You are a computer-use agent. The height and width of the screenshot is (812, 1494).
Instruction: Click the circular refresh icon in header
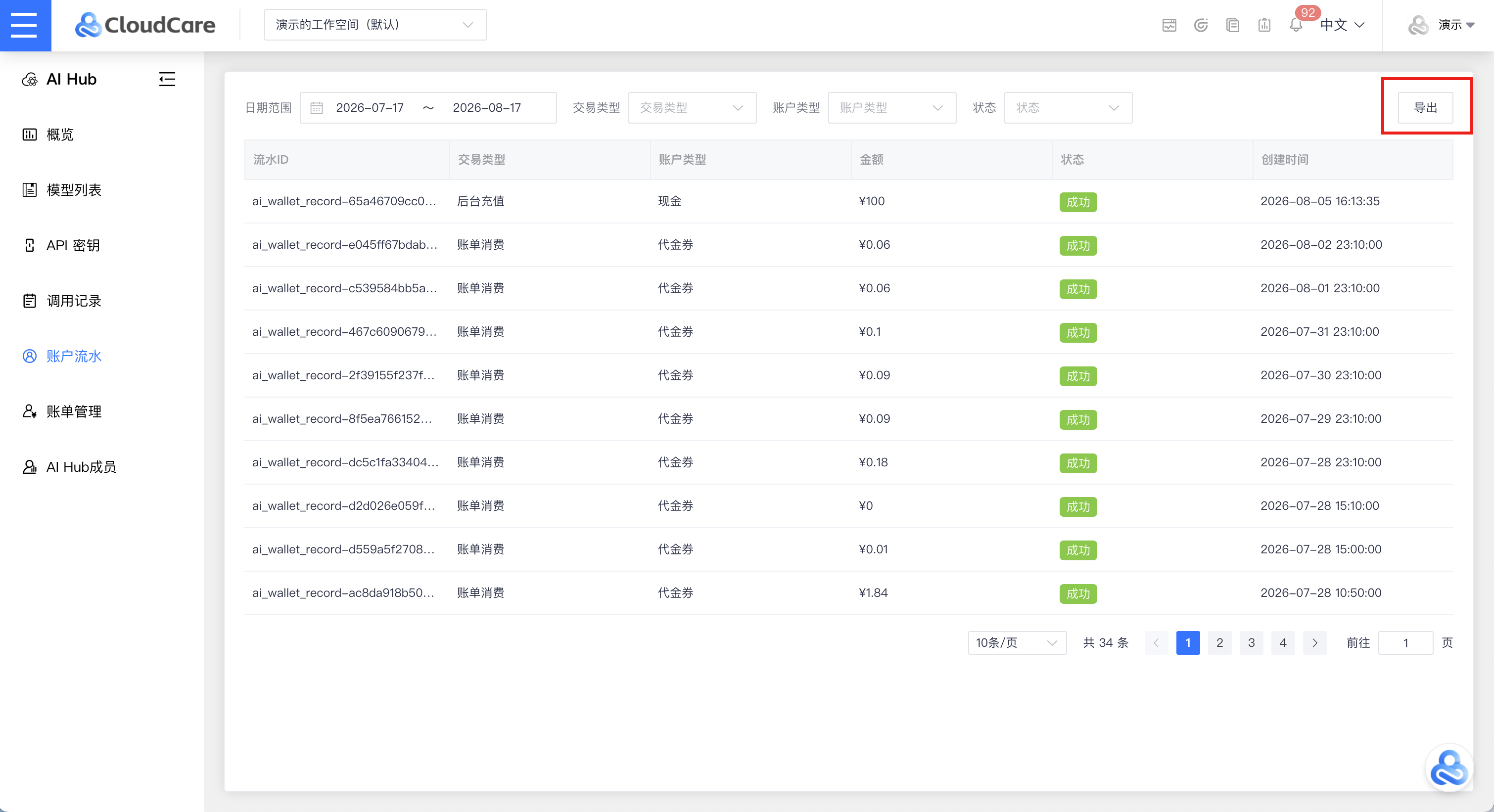click(x=1201, y=25)
